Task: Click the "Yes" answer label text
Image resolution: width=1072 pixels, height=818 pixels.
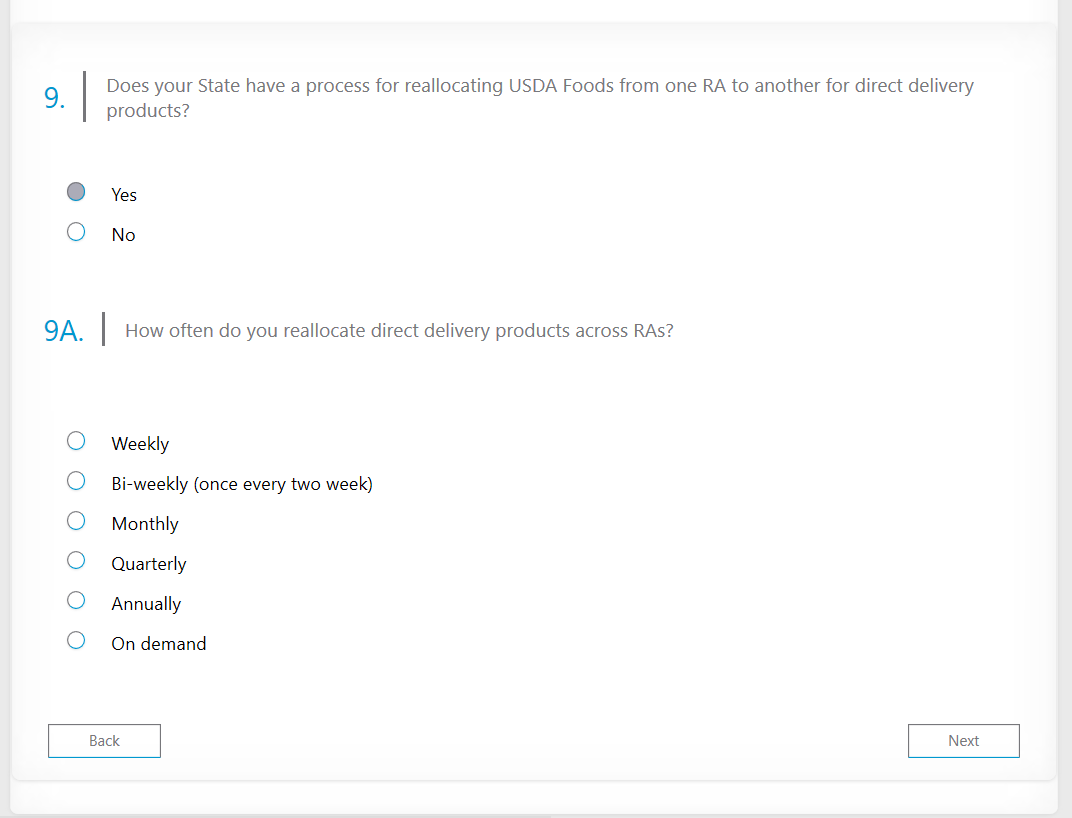Action: 124,195
